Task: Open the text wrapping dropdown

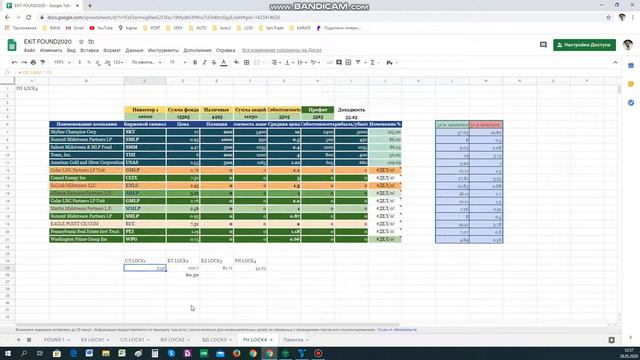Action: point(301,62)
